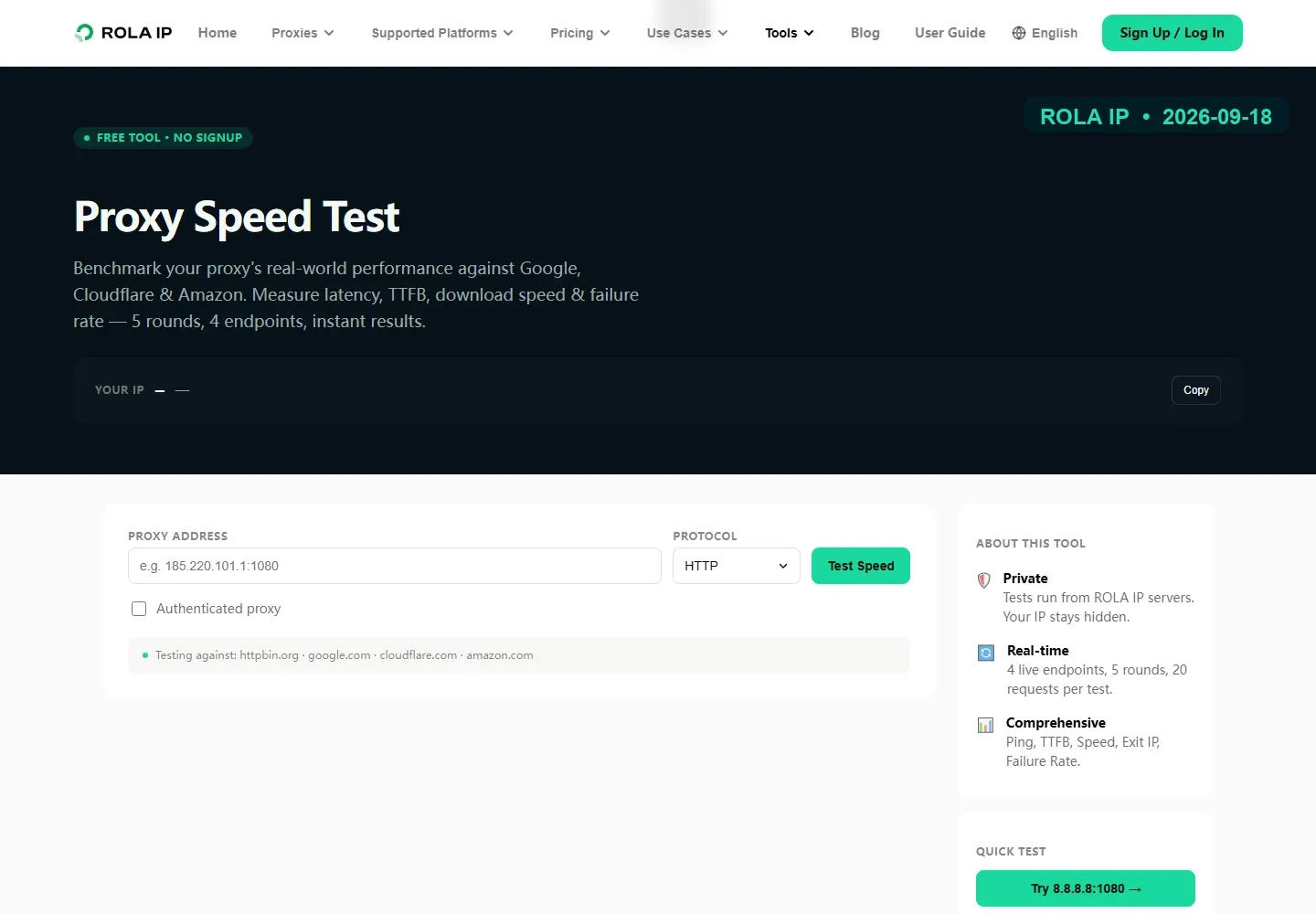Click the 'Testing against' endpoints text
The height and width of the screenshot is (914, 1316).
[344, 655]
